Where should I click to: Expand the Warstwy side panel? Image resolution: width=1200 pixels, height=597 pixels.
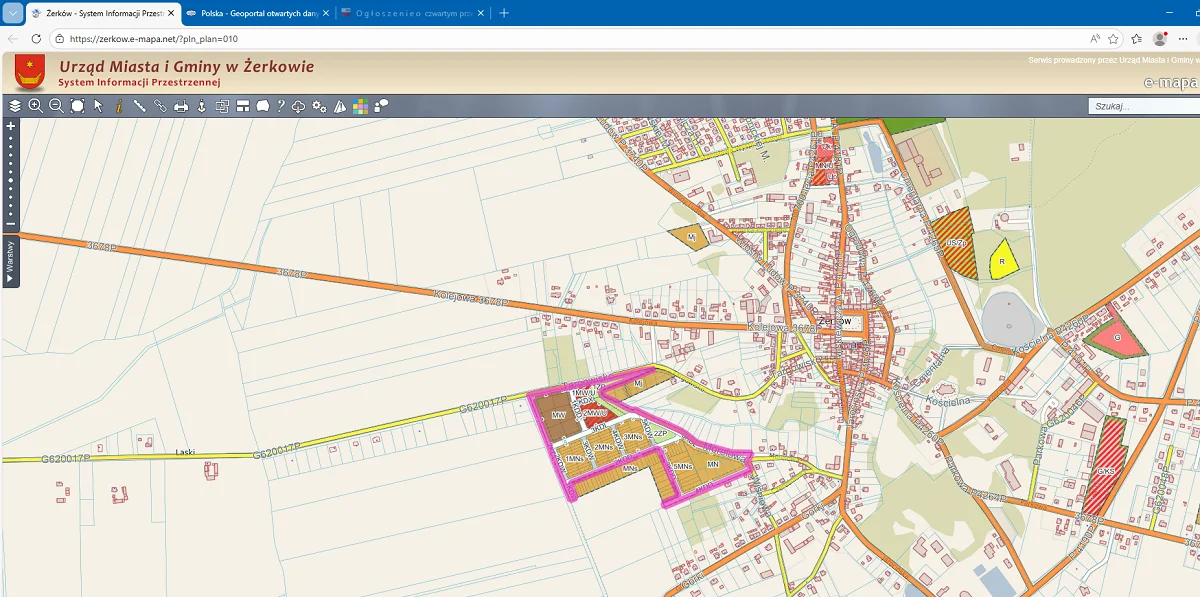tap(11, 262)
